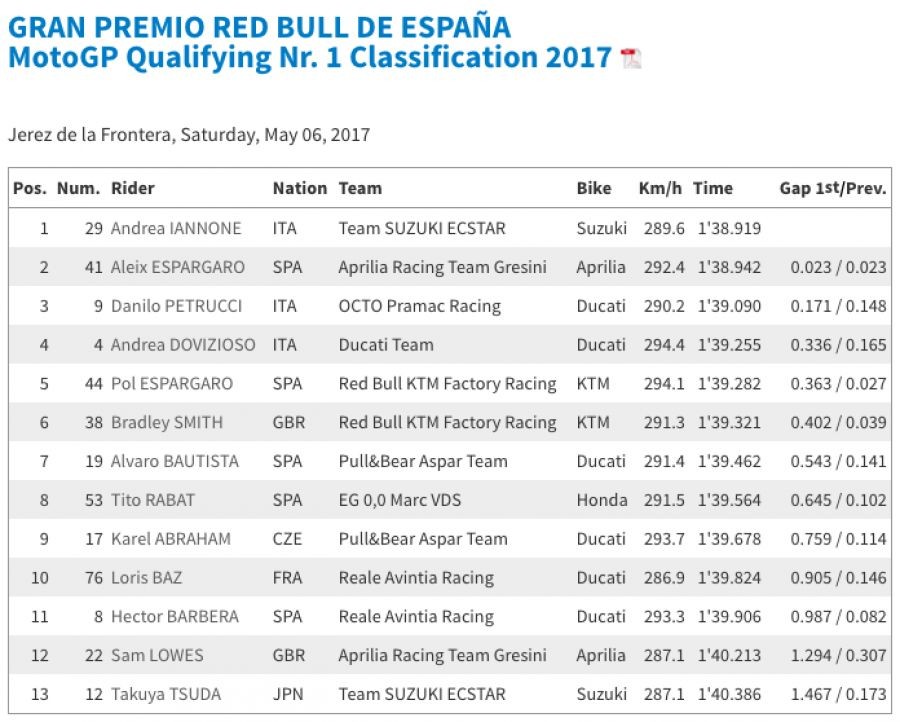Select rider Hector BARBERA
The height and width of the screenshot is (722, 900).
(175, 617)
